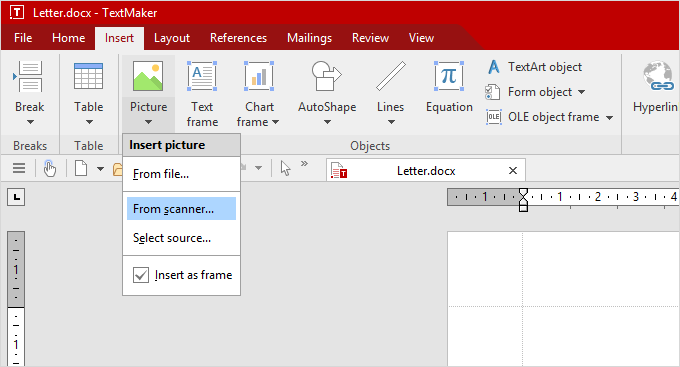
Task: Open new document dropdown arrow in toolbar
Action: [100, 168]
